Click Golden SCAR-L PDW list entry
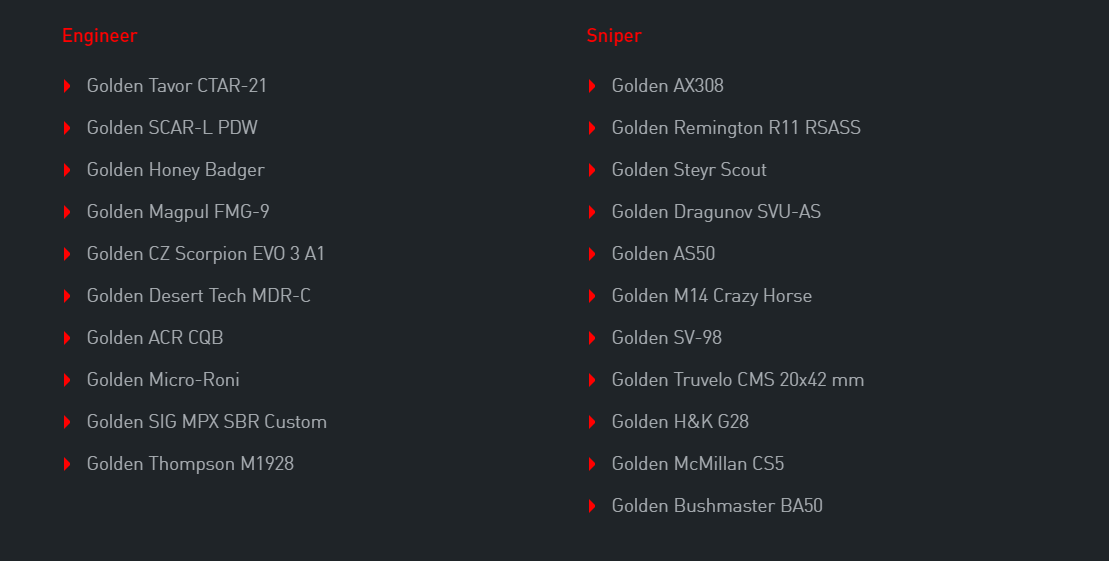The width and height of the screenshot is (1109, 561). point(172,127)
